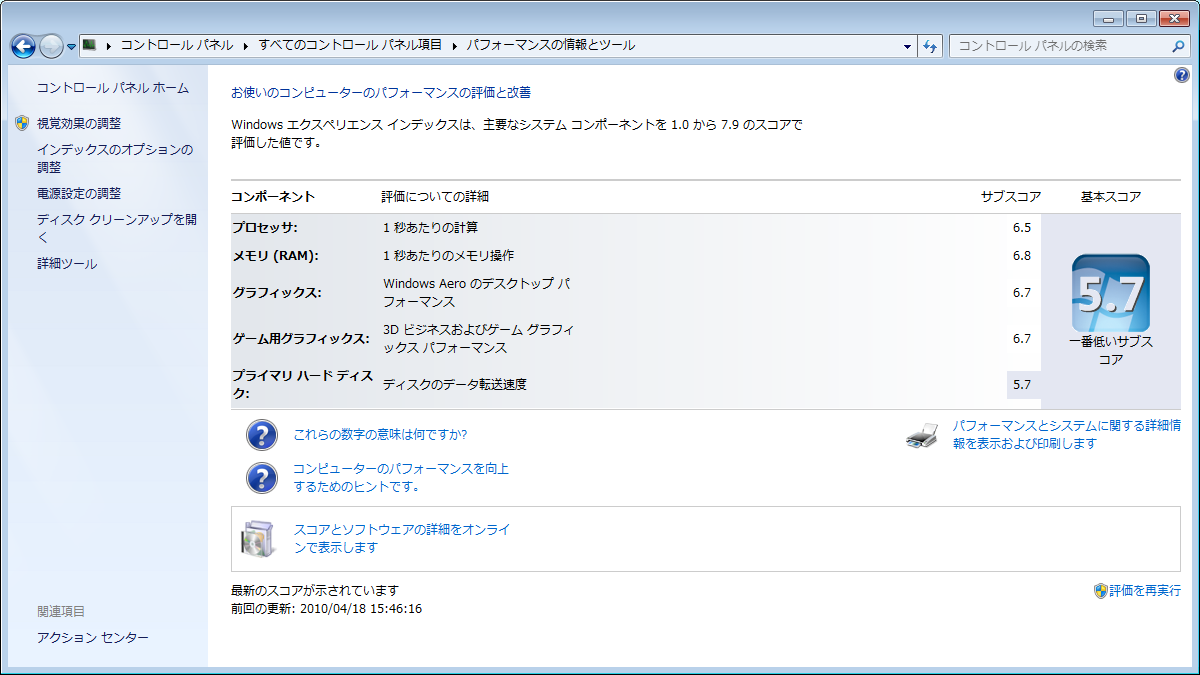Open 視覚効果の調整 in the sidebar

79,123
